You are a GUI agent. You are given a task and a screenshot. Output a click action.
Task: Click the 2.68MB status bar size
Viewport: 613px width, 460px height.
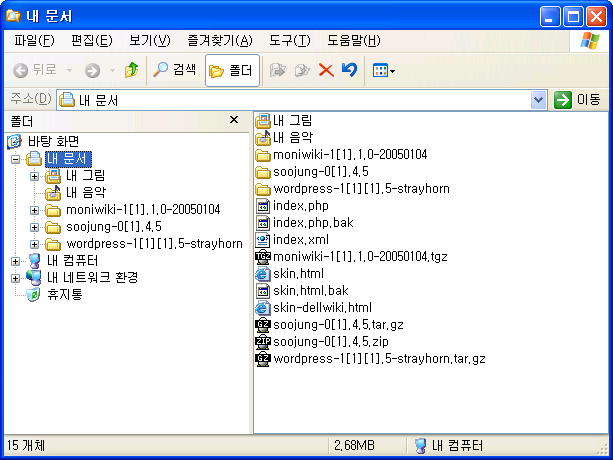click(x=354, y=445)
